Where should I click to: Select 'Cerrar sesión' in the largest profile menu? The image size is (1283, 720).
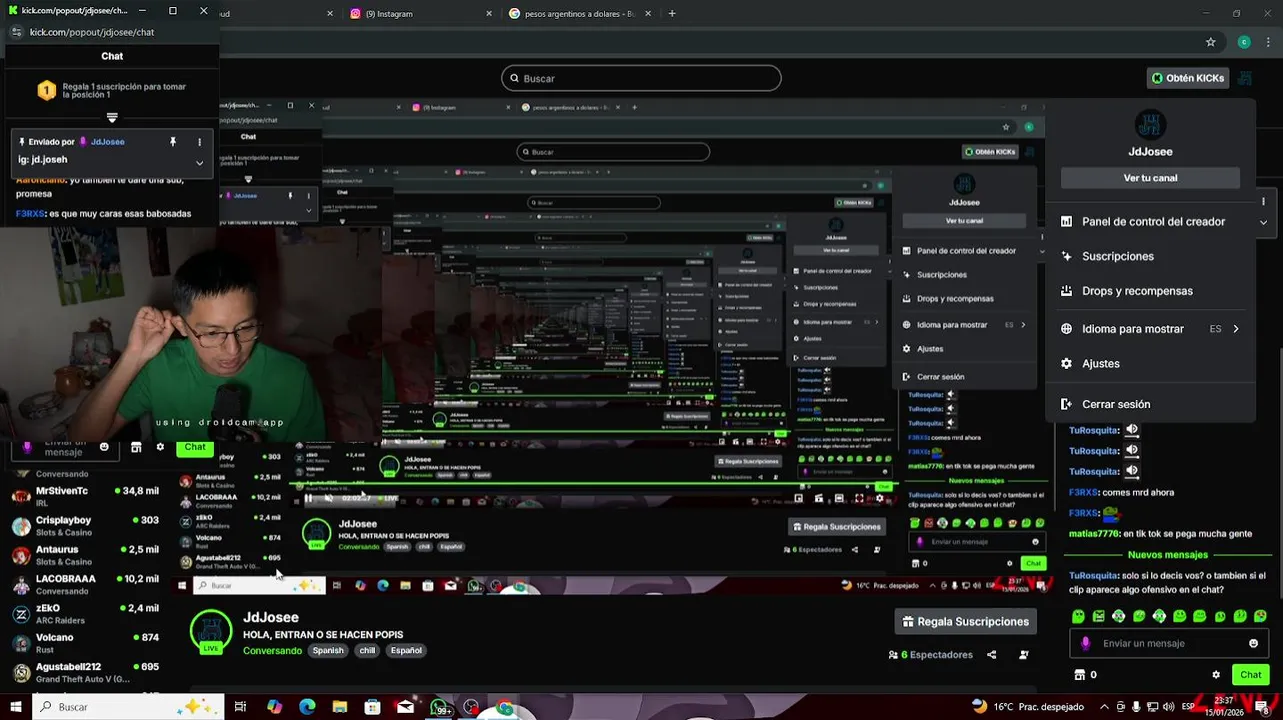1150,404
